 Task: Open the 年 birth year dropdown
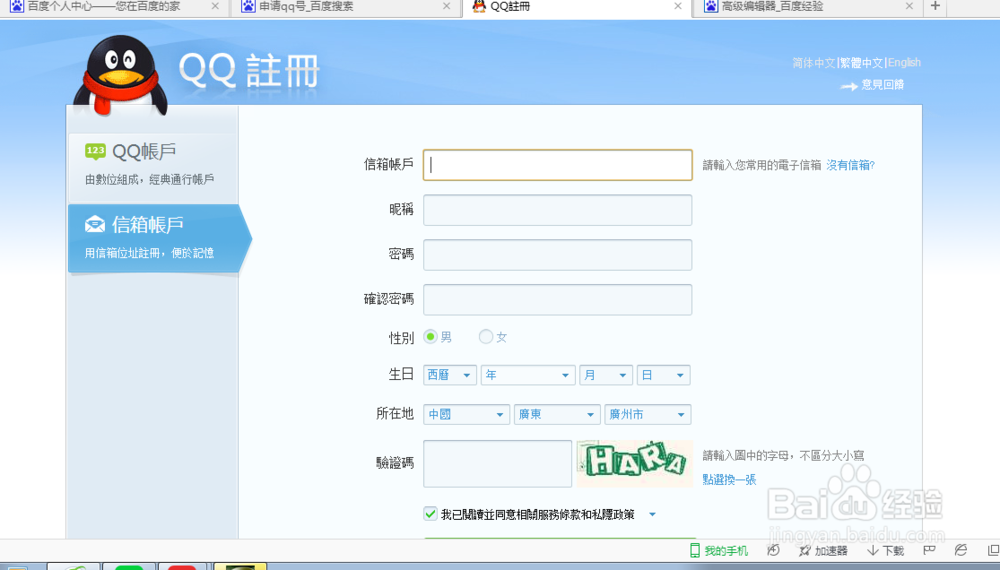pos(528,375)
